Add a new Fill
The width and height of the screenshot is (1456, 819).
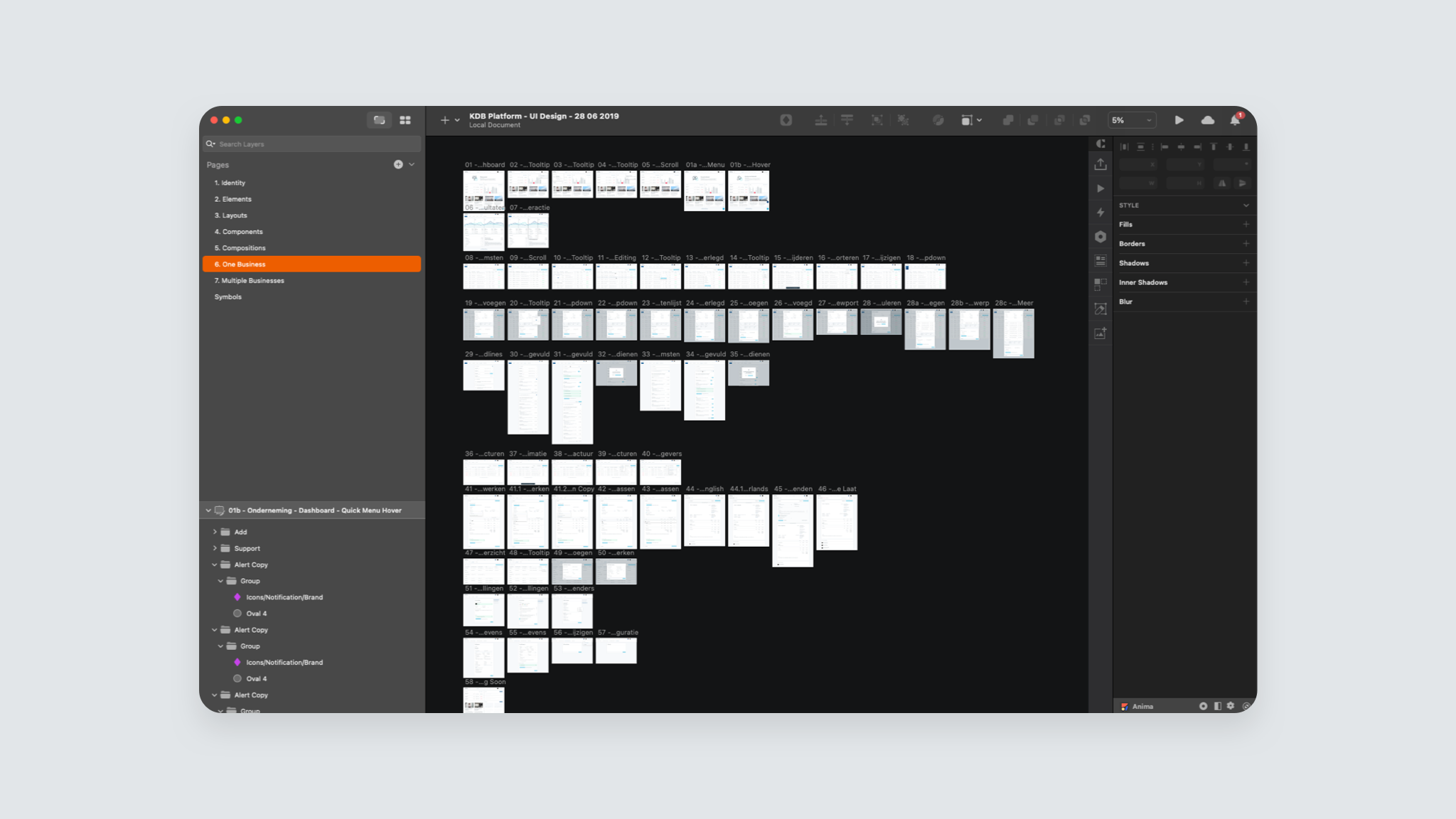(x=1246, y=225)
